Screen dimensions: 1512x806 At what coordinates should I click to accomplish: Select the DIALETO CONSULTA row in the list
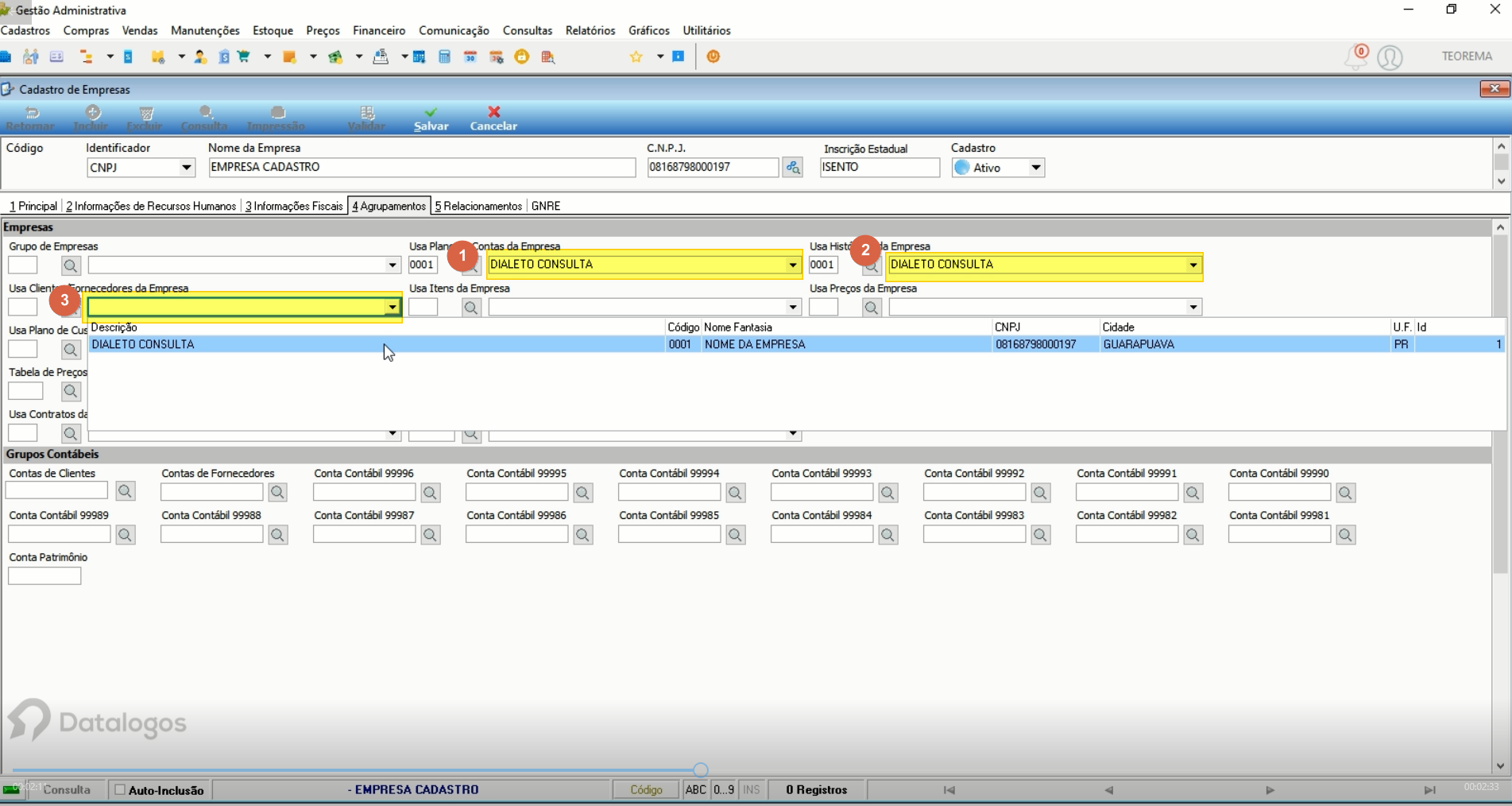tap(795, 344)
